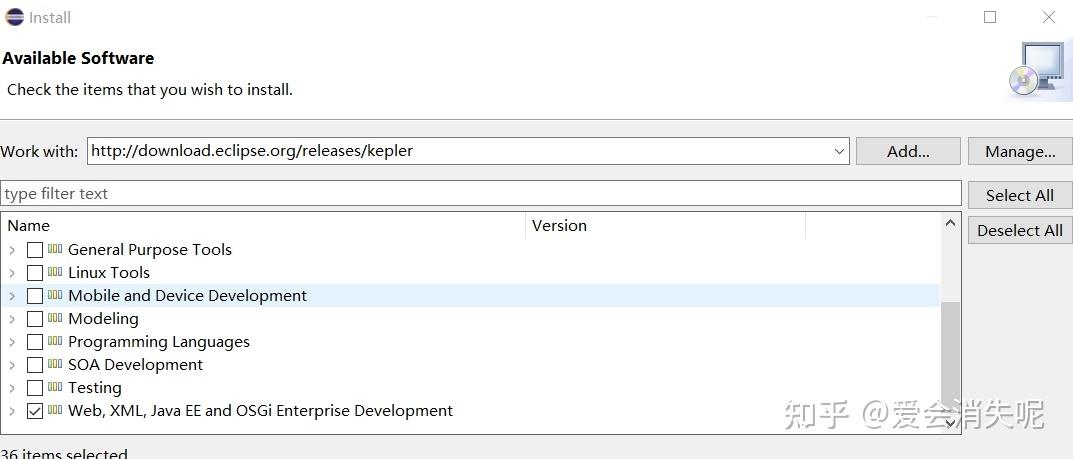1073x459 pixels.
Task: Click the Name column header
Action: point(264,226)
